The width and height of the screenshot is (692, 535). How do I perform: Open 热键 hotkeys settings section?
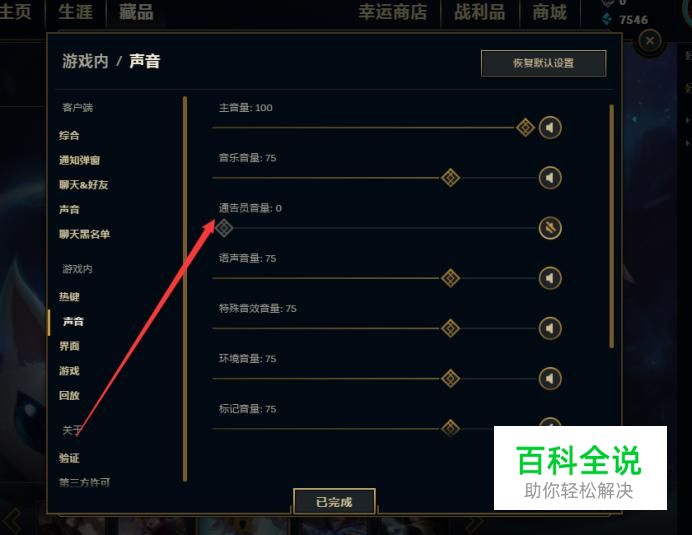pos(69,297)
